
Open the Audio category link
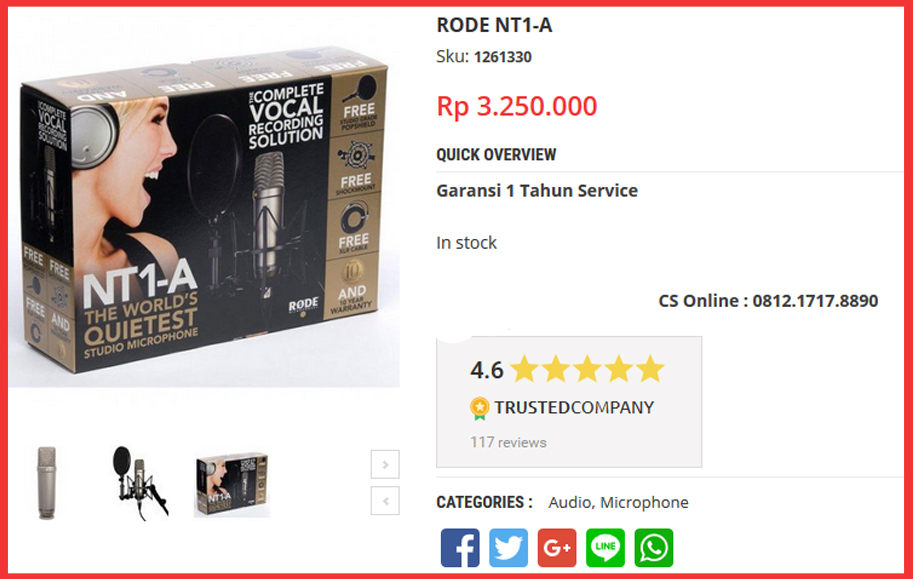click(569, 502)
